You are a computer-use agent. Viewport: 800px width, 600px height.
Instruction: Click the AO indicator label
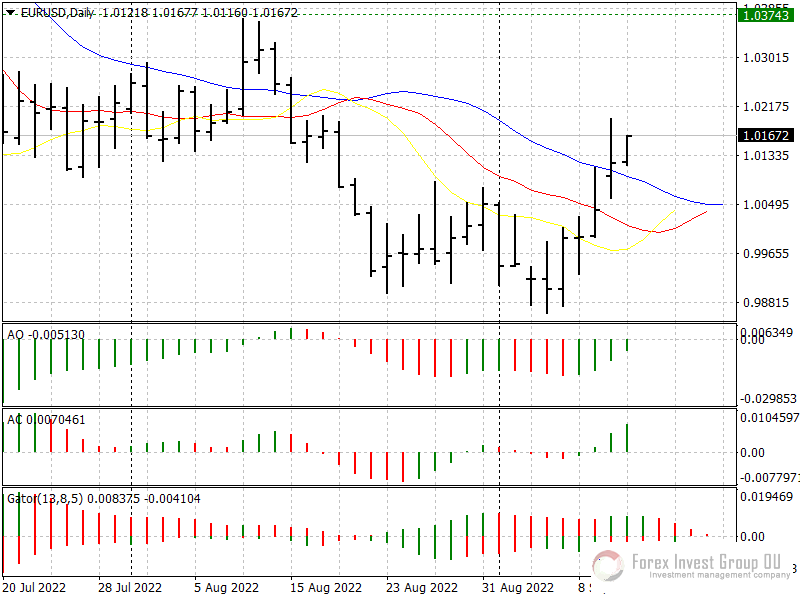[x=15, y=334]
